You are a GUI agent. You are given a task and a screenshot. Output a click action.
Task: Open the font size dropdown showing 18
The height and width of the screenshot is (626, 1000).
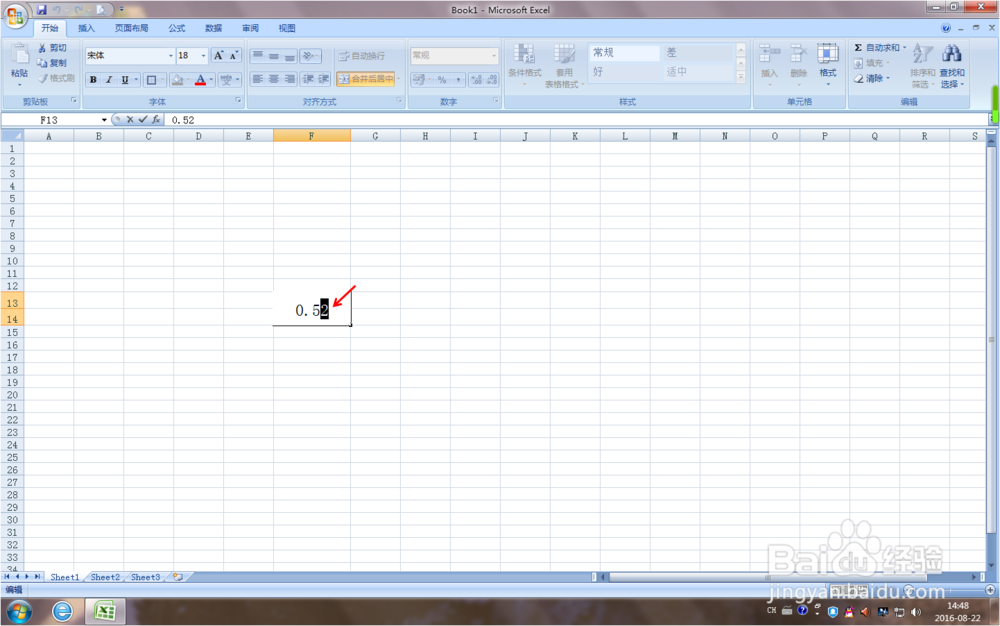(x=203, y=55)
